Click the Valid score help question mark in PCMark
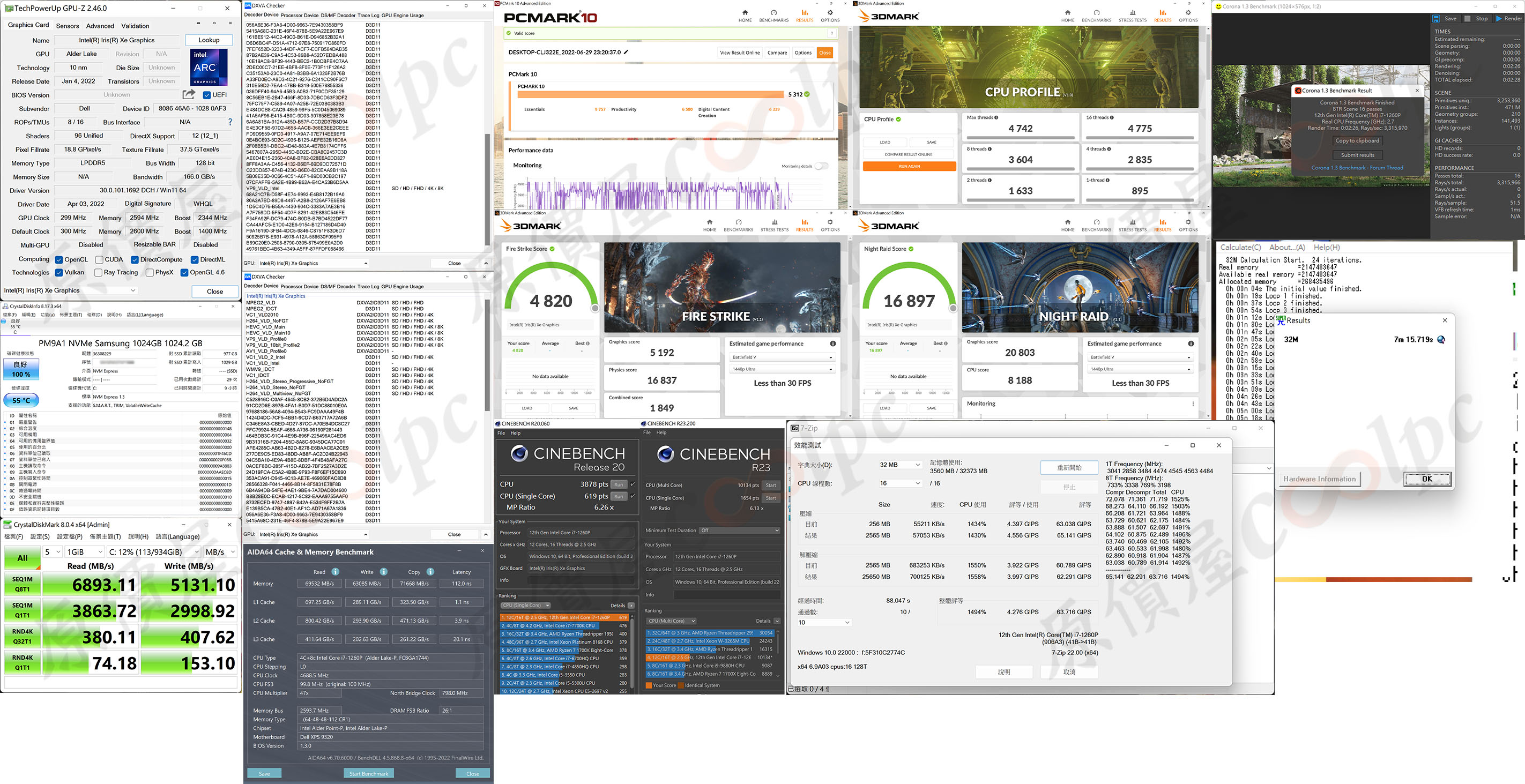Image resolution: width=1525 pixels, height=784 pixels. [831, 33]
